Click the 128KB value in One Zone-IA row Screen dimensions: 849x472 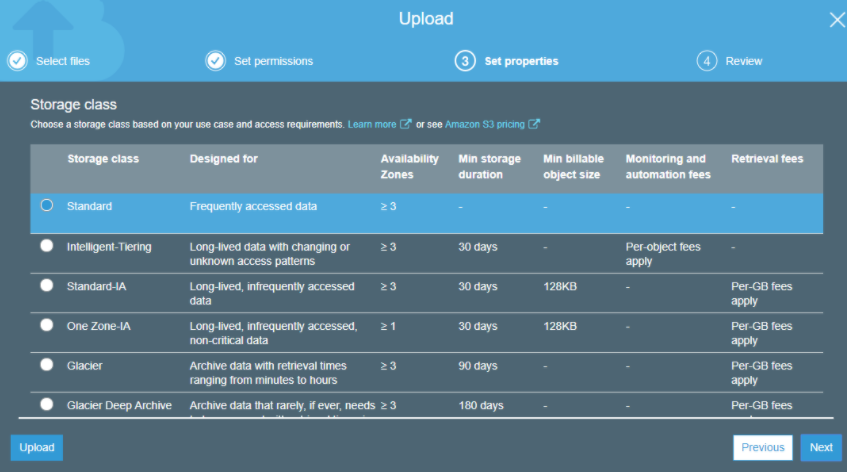click(x=560, y=326)
